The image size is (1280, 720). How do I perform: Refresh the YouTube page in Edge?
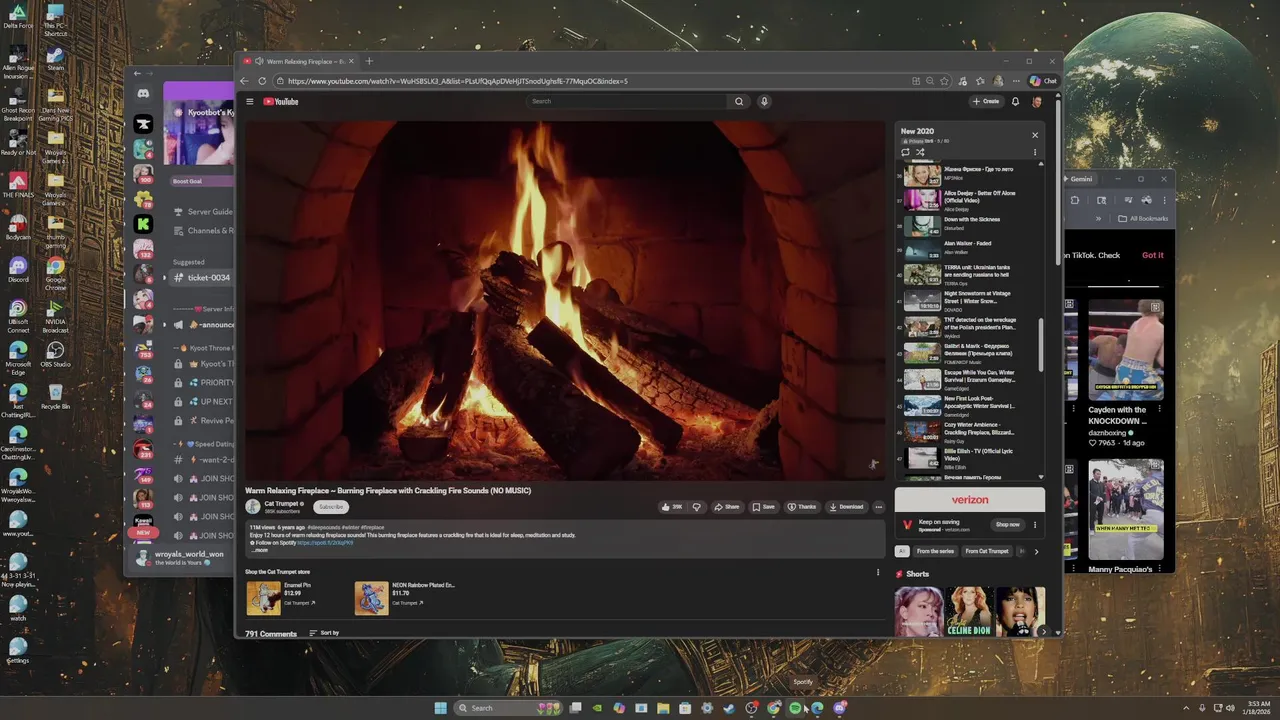click(262, 81)
